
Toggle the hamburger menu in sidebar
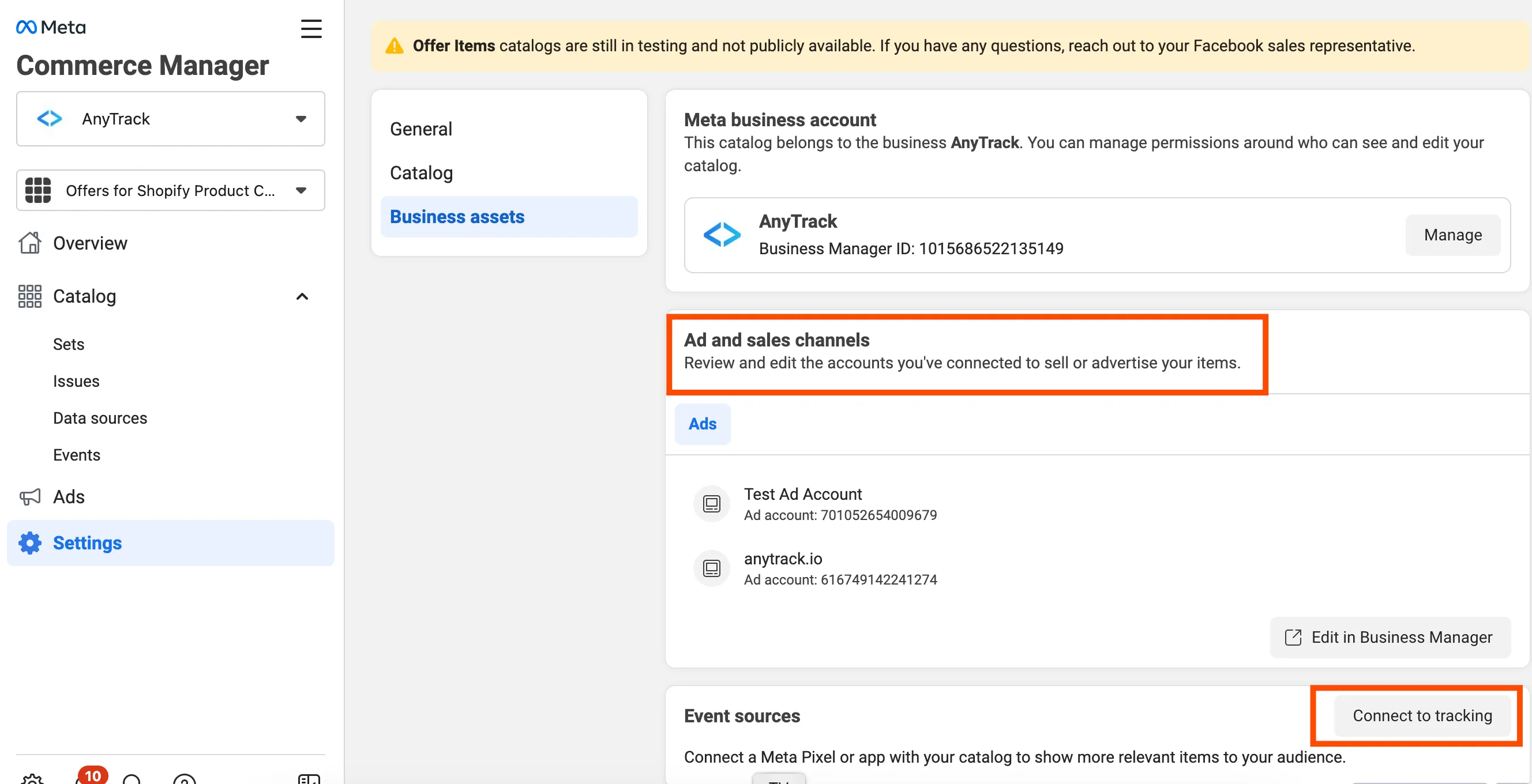coord(311,28)
